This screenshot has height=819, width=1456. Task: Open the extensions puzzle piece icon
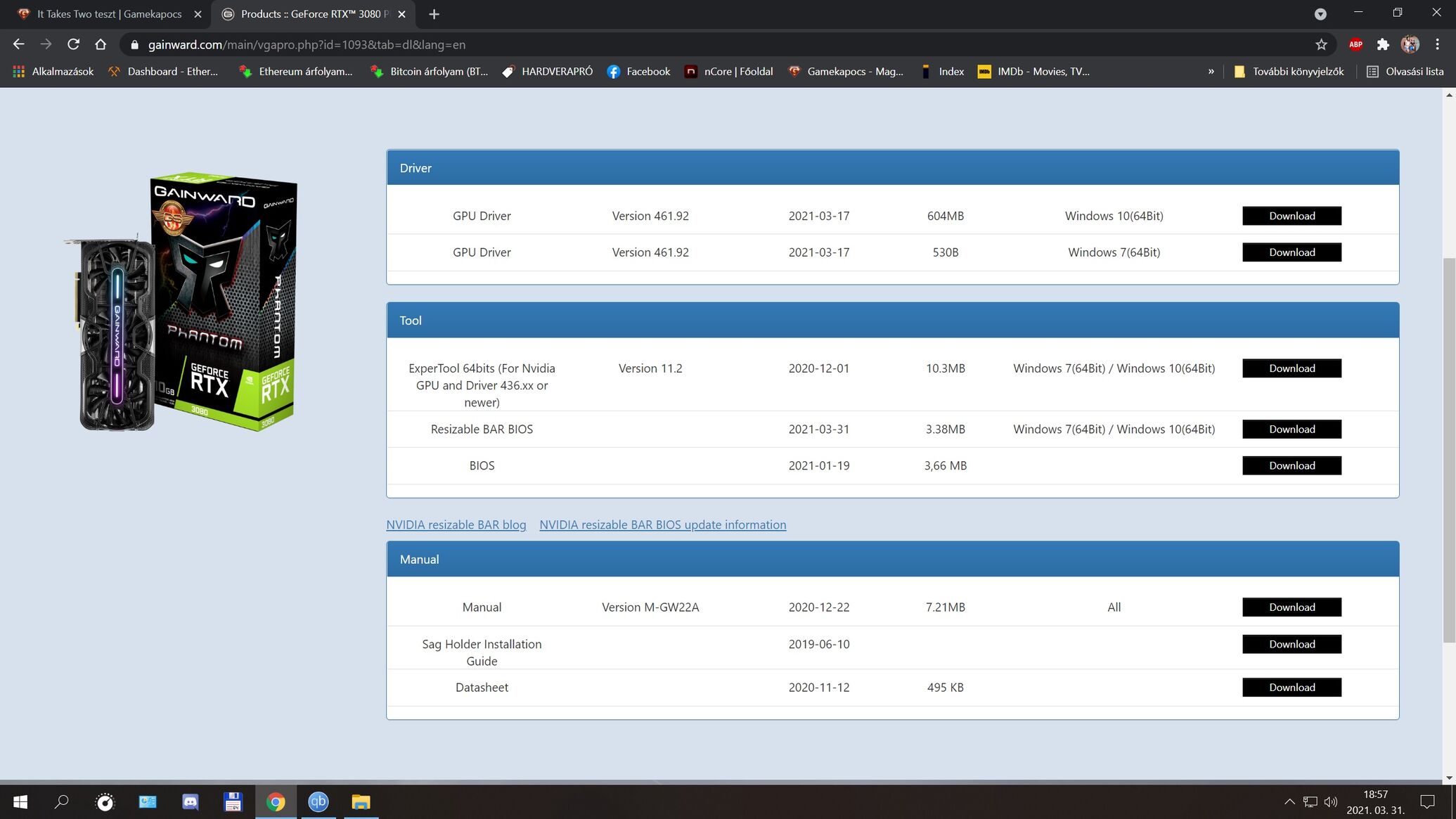click(1383, 44)
